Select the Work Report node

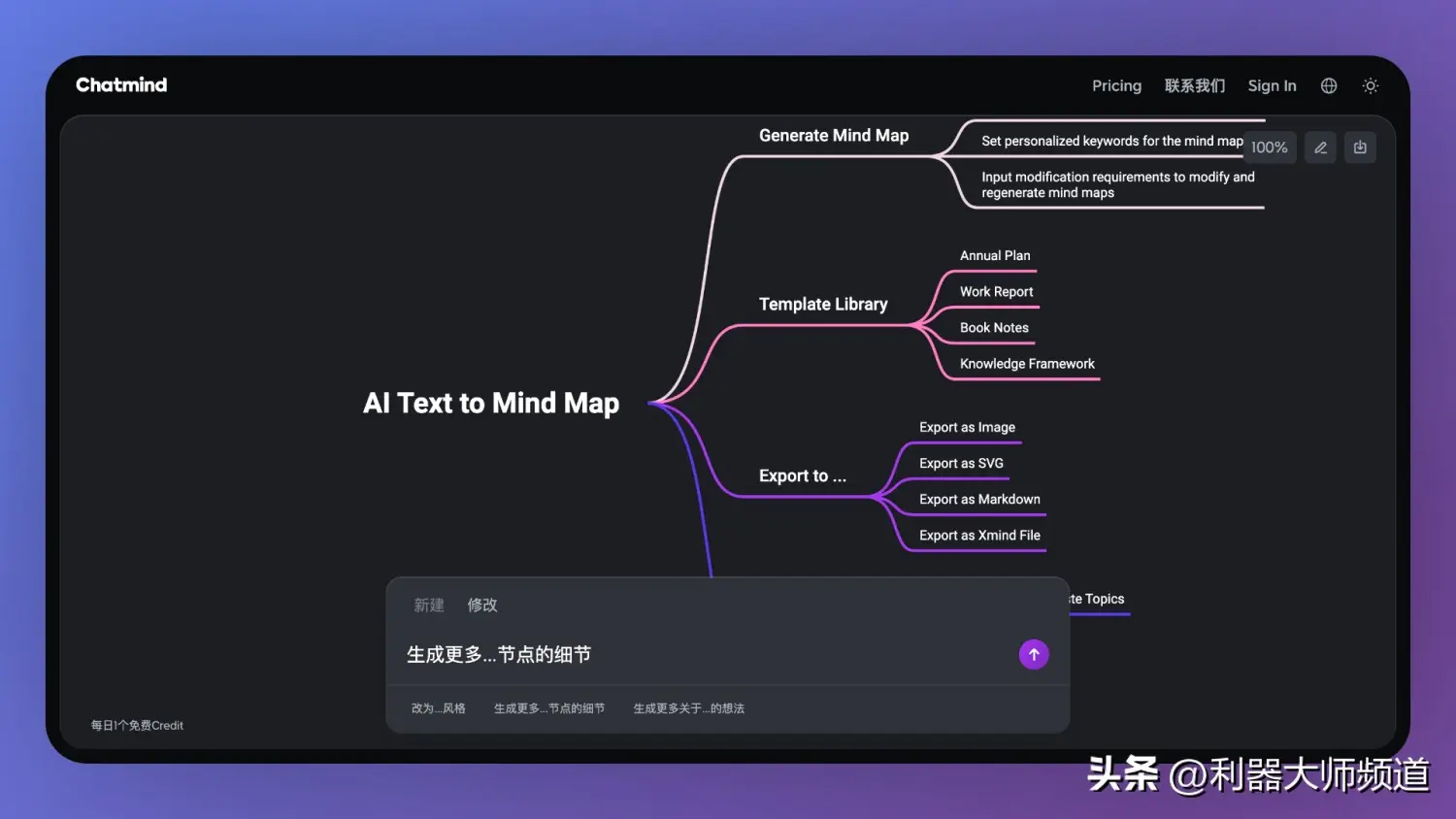tap(997, 291)
